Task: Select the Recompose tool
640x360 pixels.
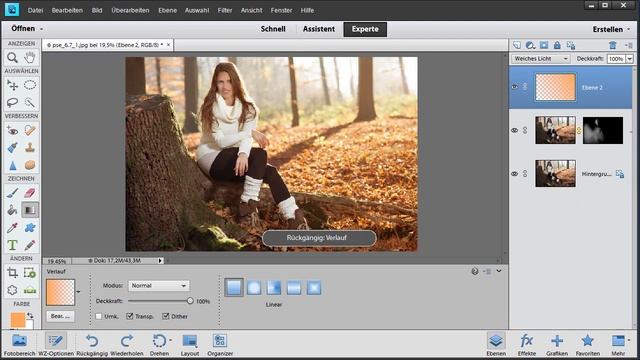Action: click(x=30, y=273)
